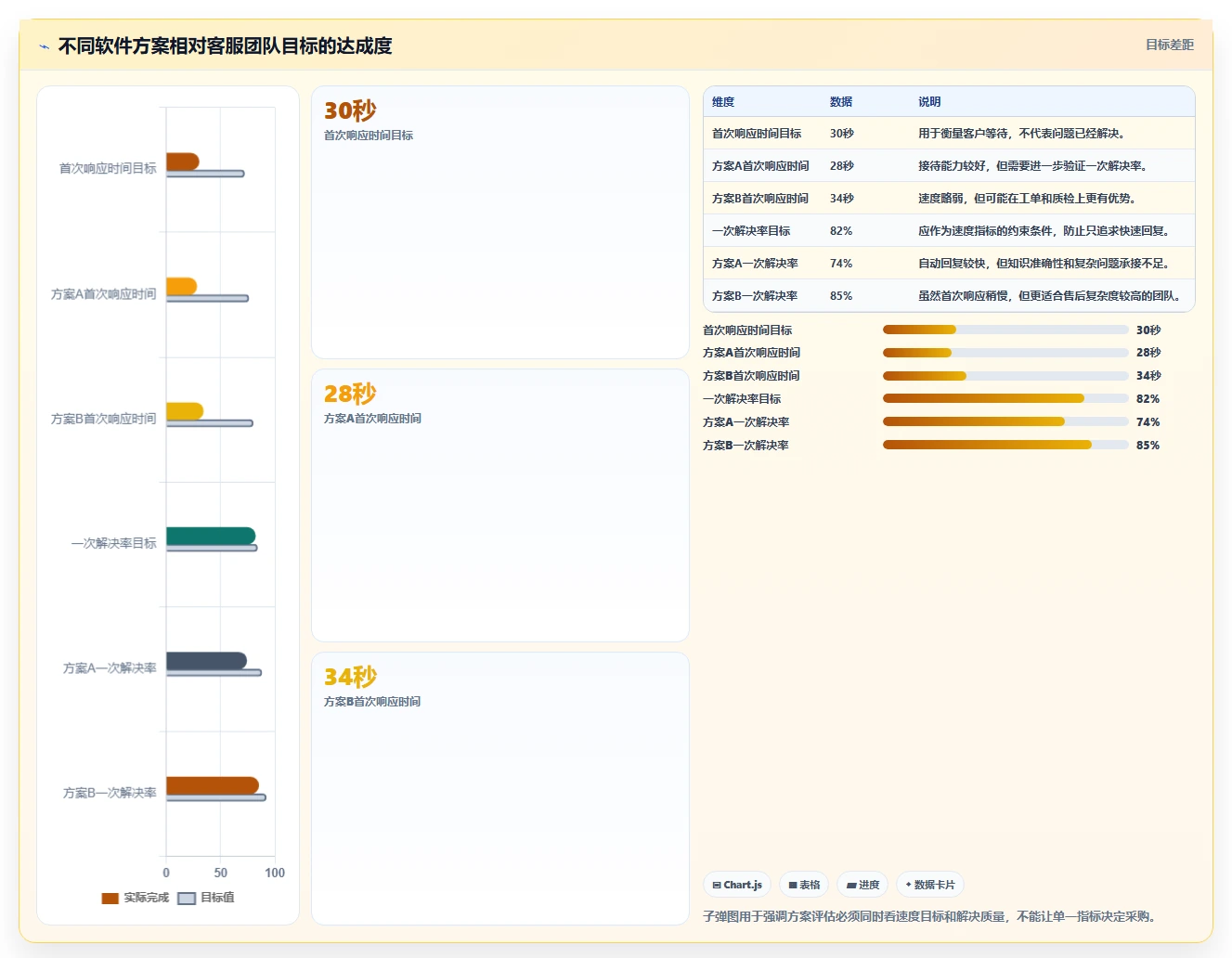Click the footer note starting with 子弹图用于强调
The height and width of the screenshot is (958, 1232).
click(931, 916)
